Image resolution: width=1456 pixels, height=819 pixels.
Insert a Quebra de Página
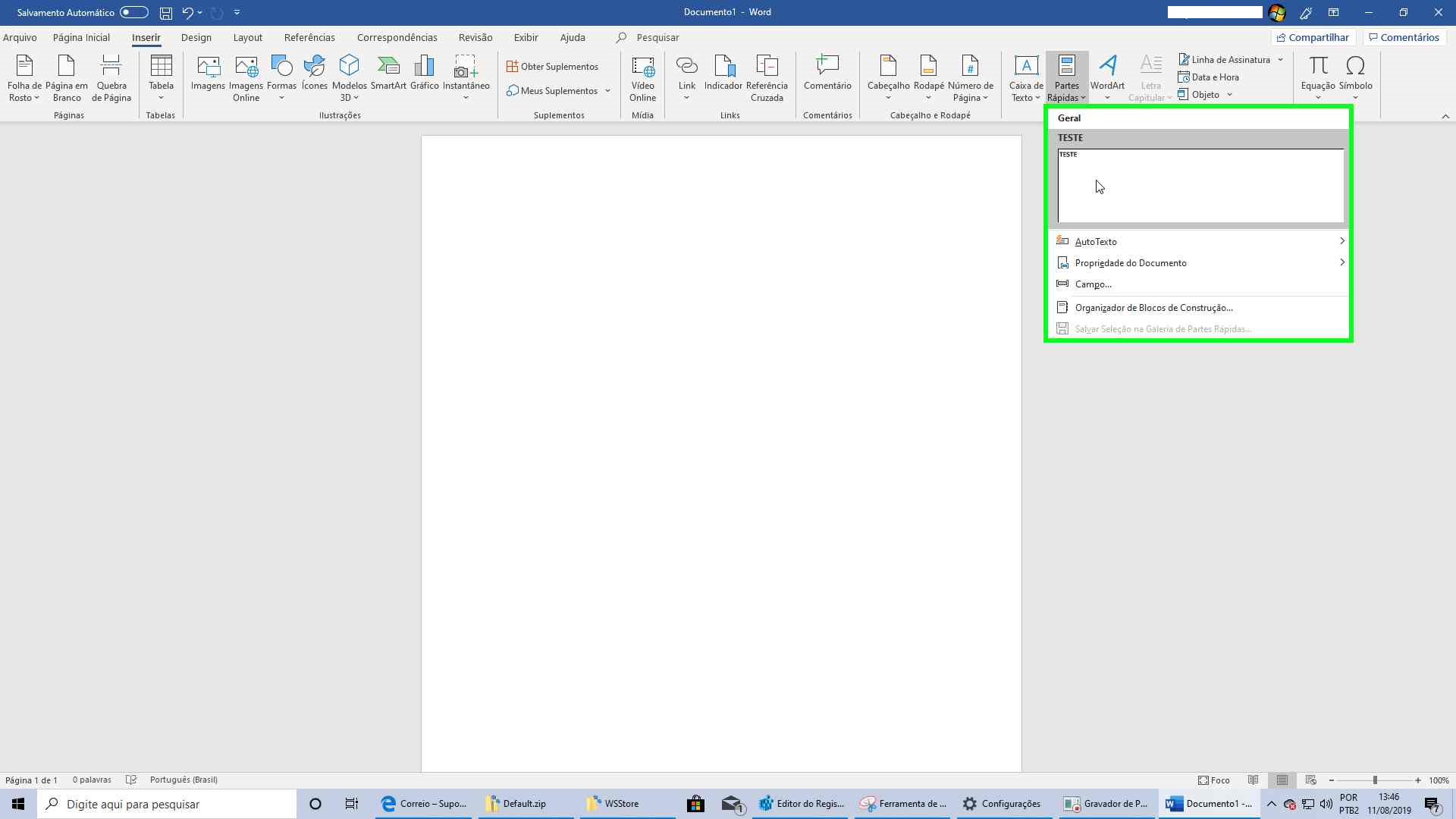tap(111, 77)
